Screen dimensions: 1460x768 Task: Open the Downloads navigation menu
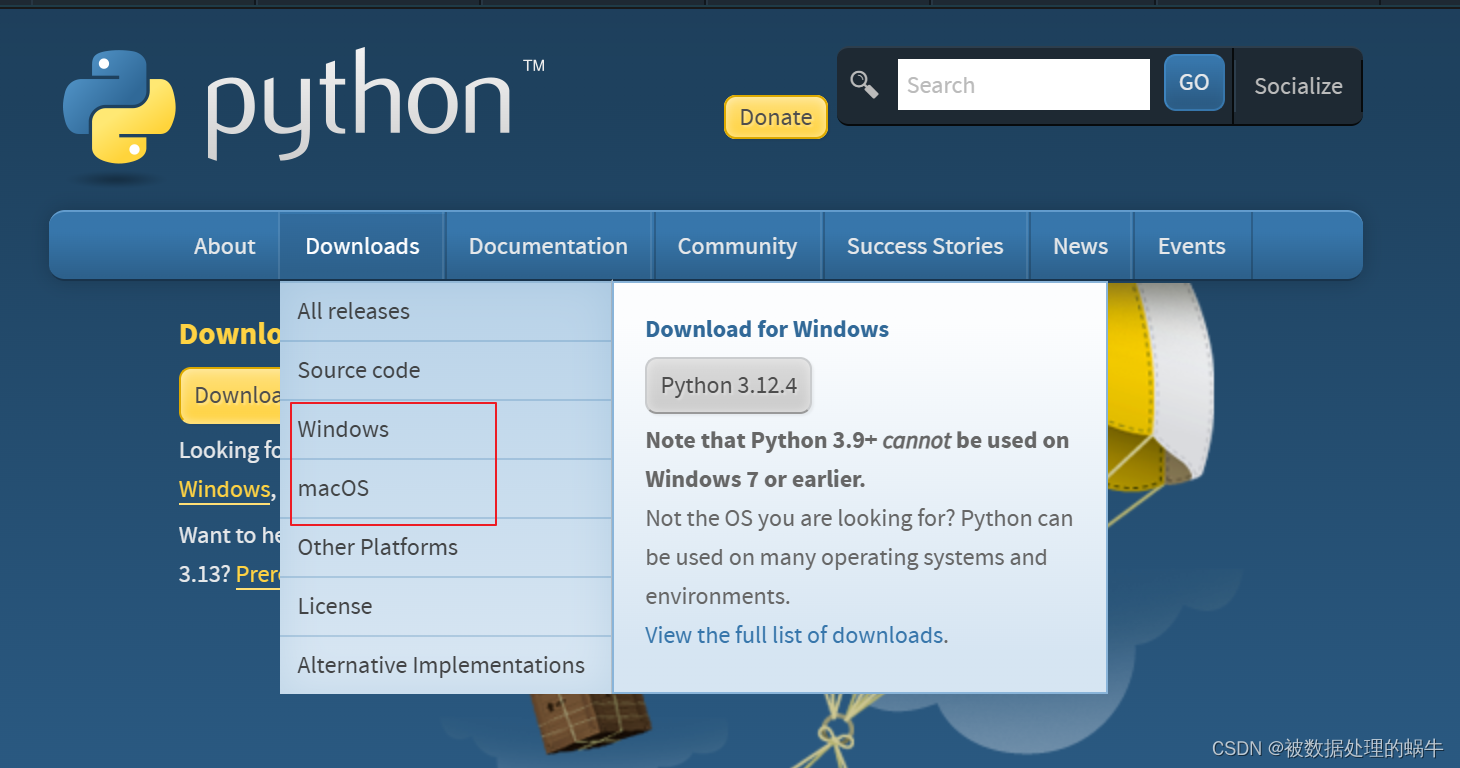pyautogui.click(x=362, y=246)
